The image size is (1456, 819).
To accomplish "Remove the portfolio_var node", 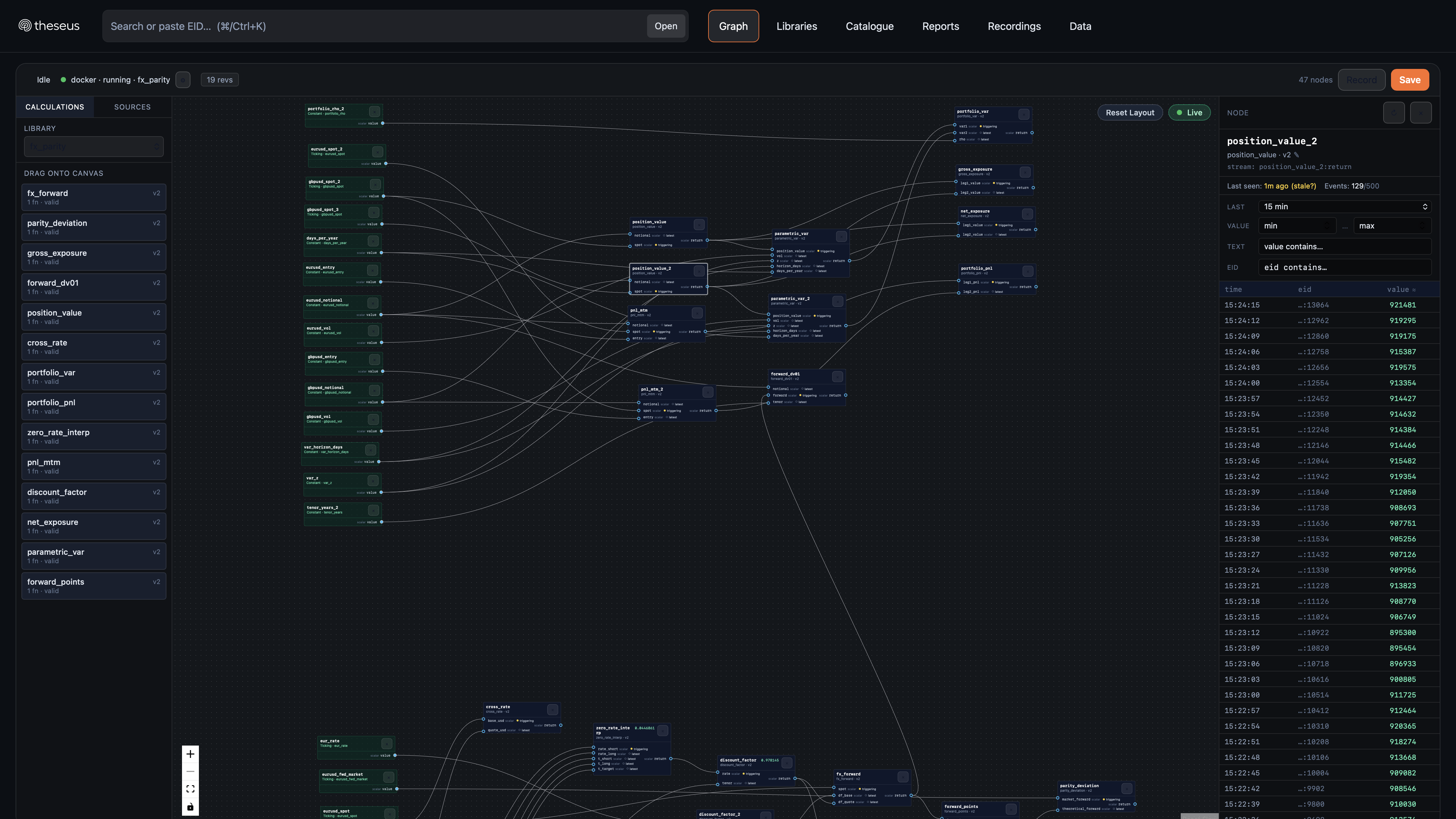I will pyautogui.click(x=1024, y=114).
